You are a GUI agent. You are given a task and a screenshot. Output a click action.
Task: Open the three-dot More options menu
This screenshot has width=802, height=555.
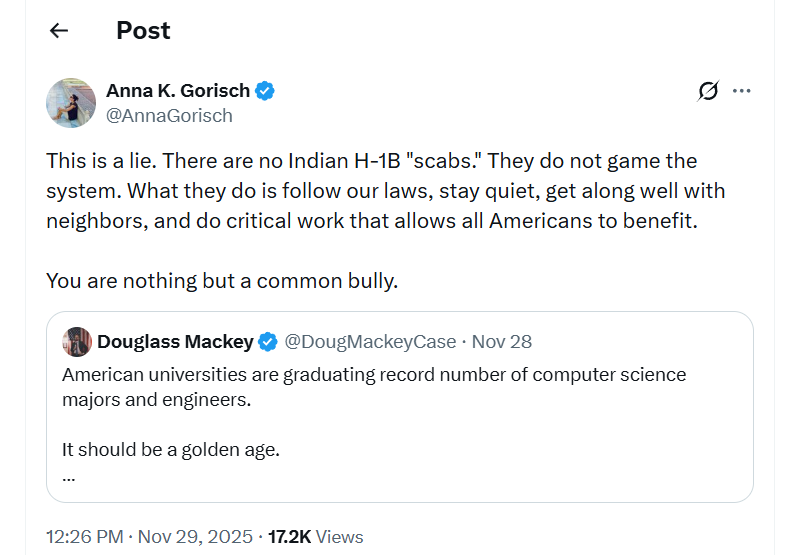point(741,91)
